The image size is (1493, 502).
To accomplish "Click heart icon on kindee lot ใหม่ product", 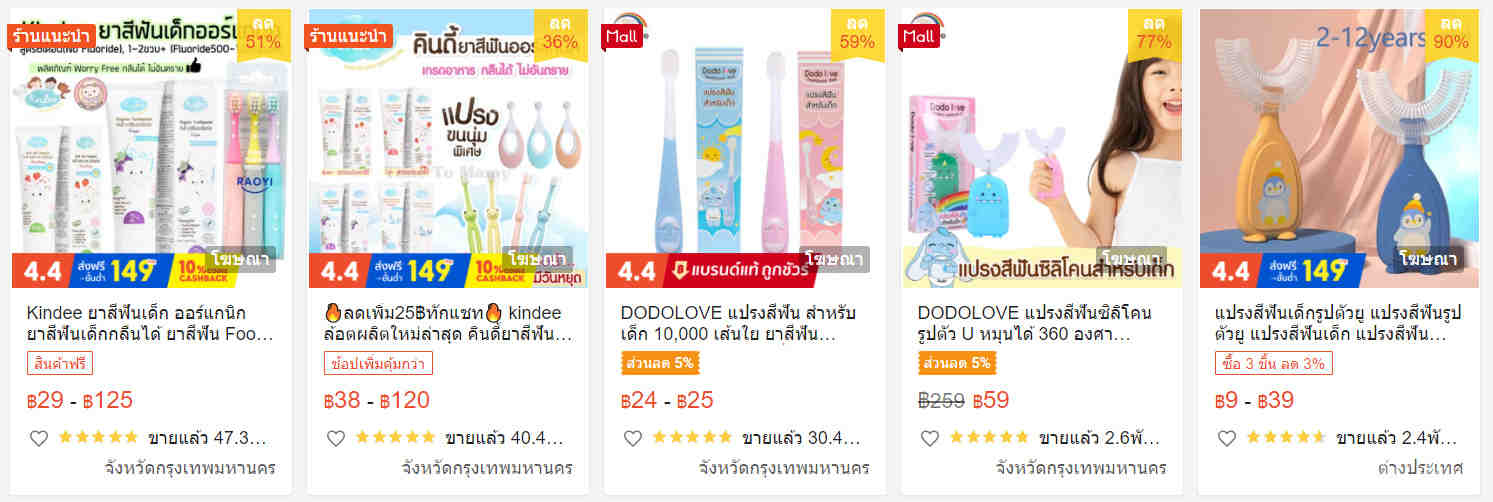I will click(x=336, y=438).
